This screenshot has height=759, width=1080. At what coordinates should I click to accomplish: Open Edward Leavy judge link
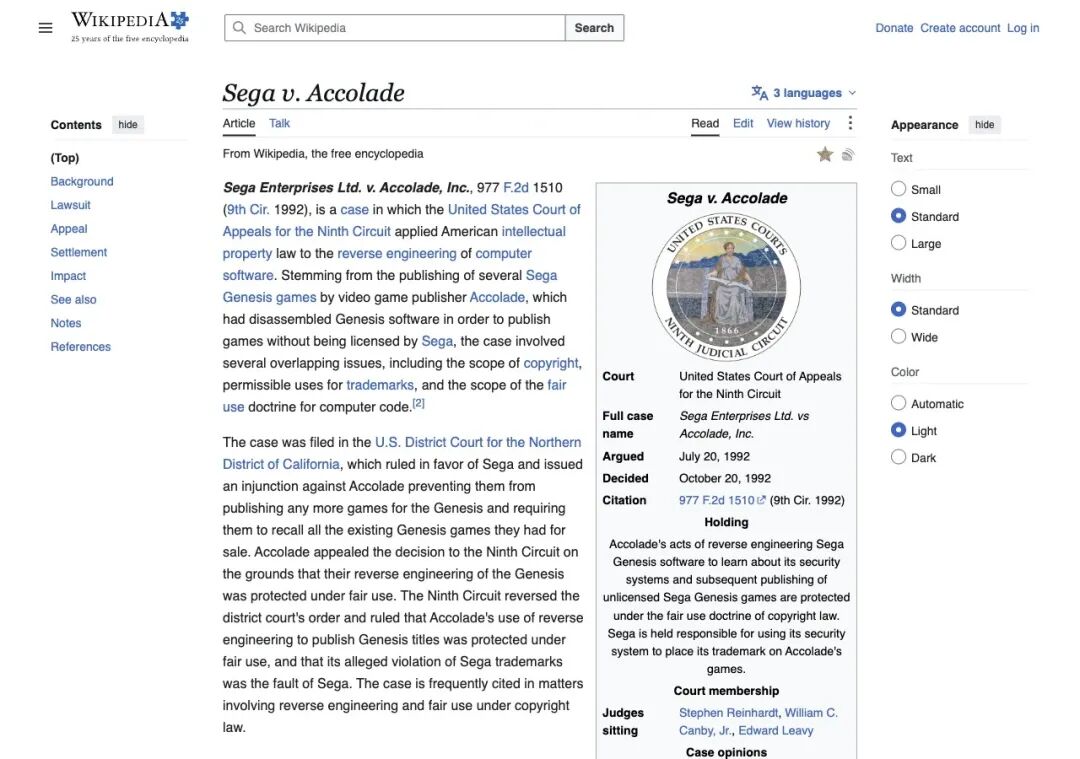pos(776,731)
